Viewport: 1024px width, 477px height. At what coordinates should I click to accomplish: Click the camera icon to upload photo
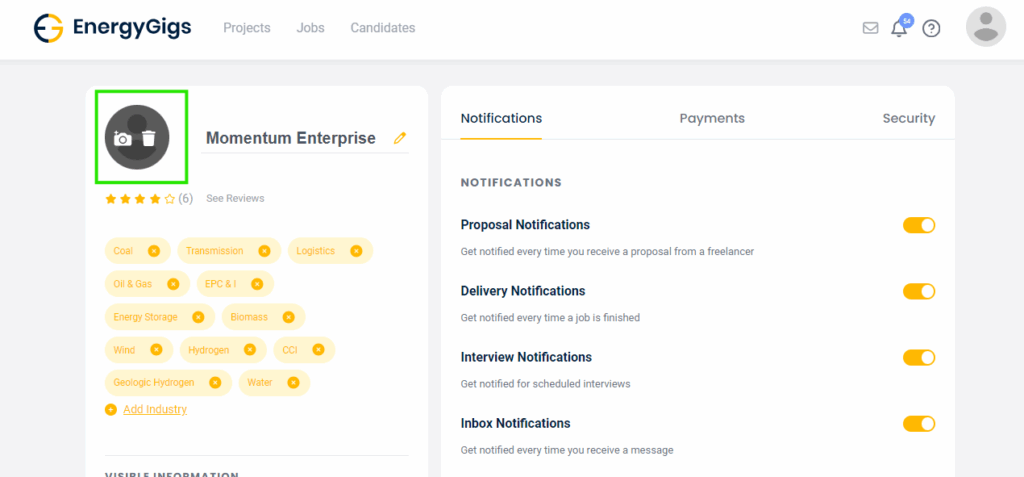point(123,139)
